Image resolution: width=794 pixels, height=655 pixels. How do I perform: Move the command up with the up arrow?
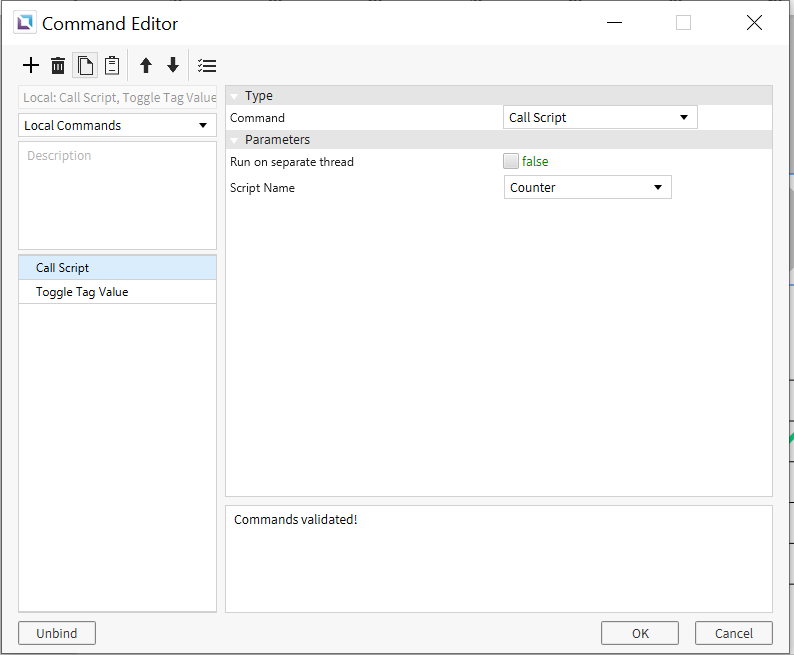coord(146,65)
